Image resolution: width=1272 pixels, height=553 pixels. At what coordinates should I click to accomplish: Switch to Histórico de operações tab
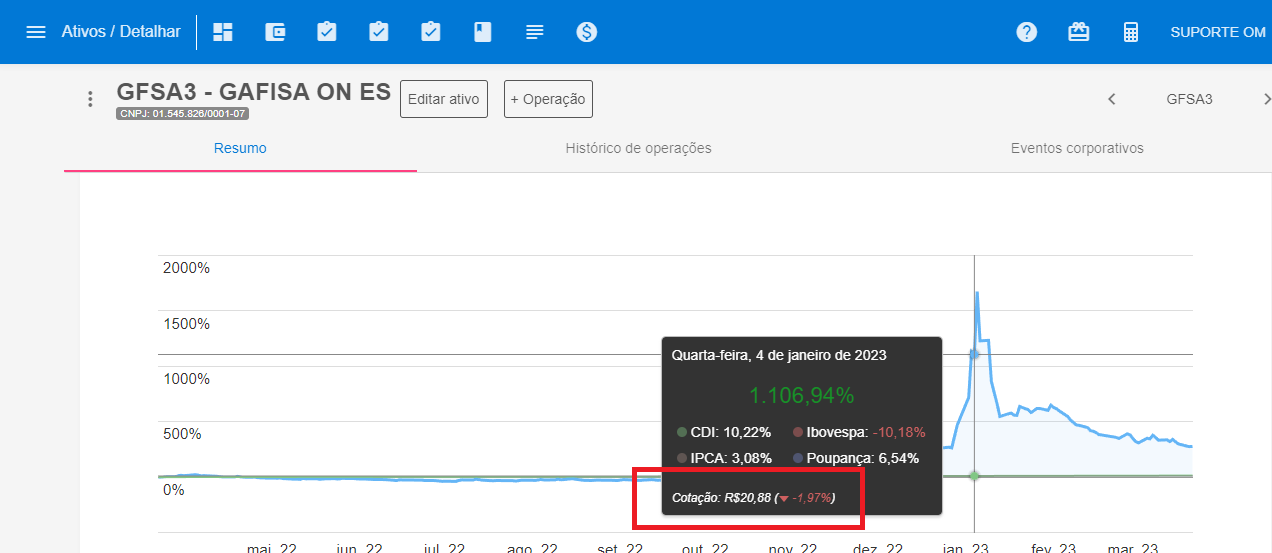638,148
